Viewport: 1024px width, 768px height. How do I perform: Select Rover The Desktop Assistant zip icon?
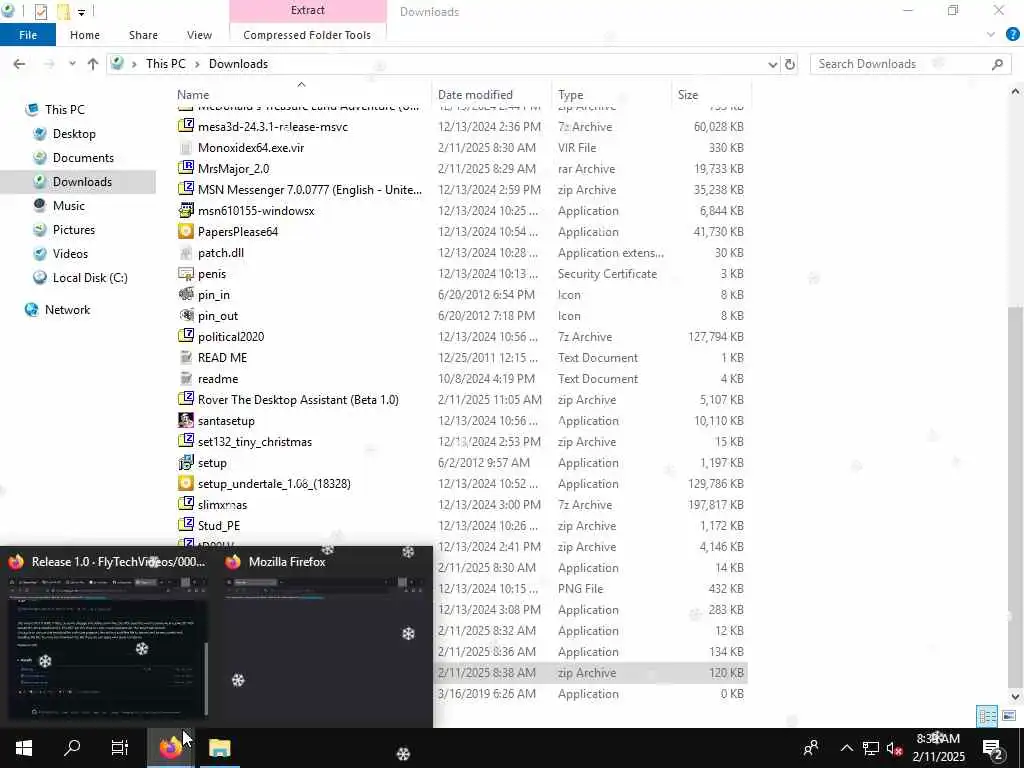[x=186, y=400]
